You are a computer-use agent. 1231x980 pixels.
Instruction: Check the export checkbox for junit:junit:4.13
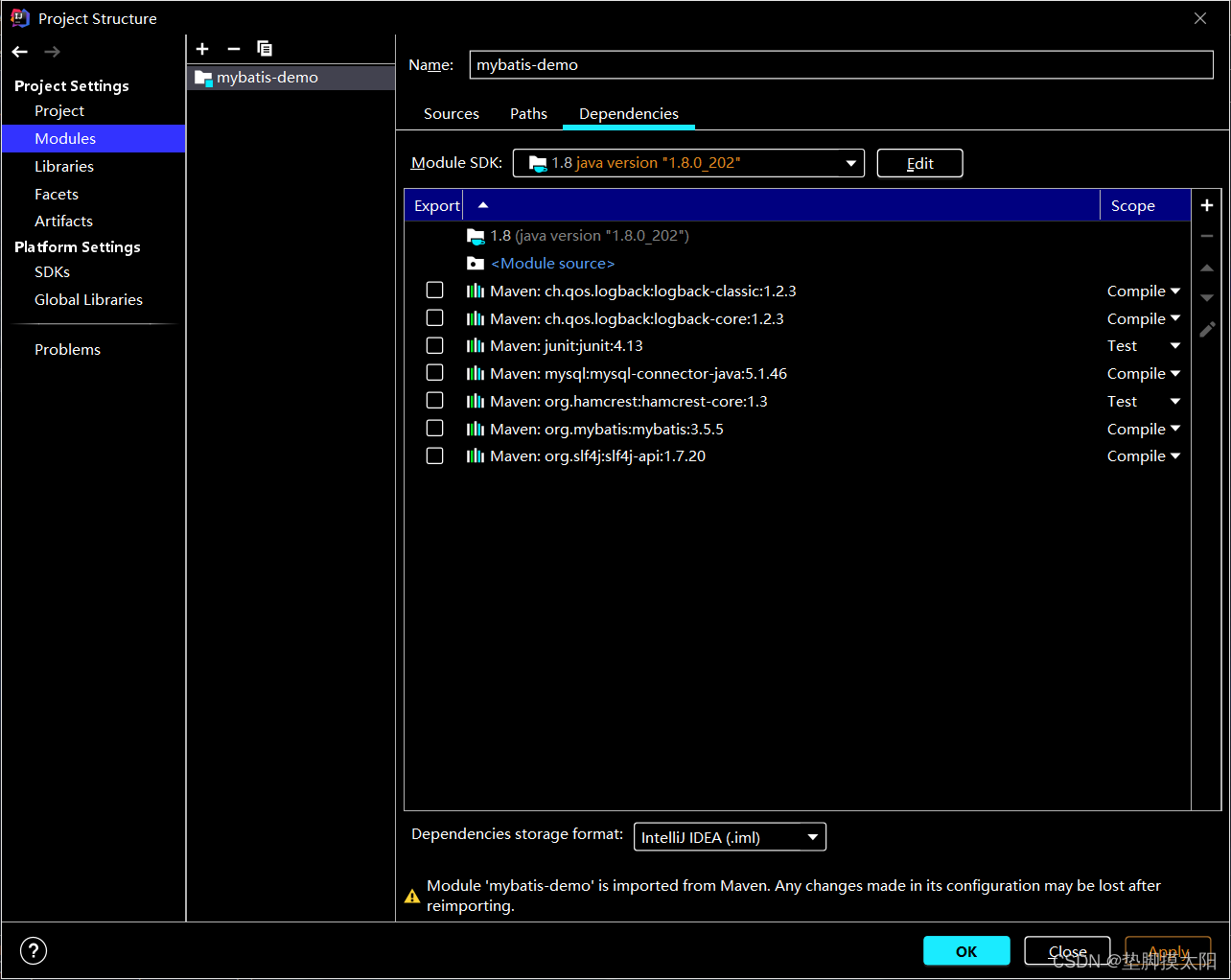[434, 344]
